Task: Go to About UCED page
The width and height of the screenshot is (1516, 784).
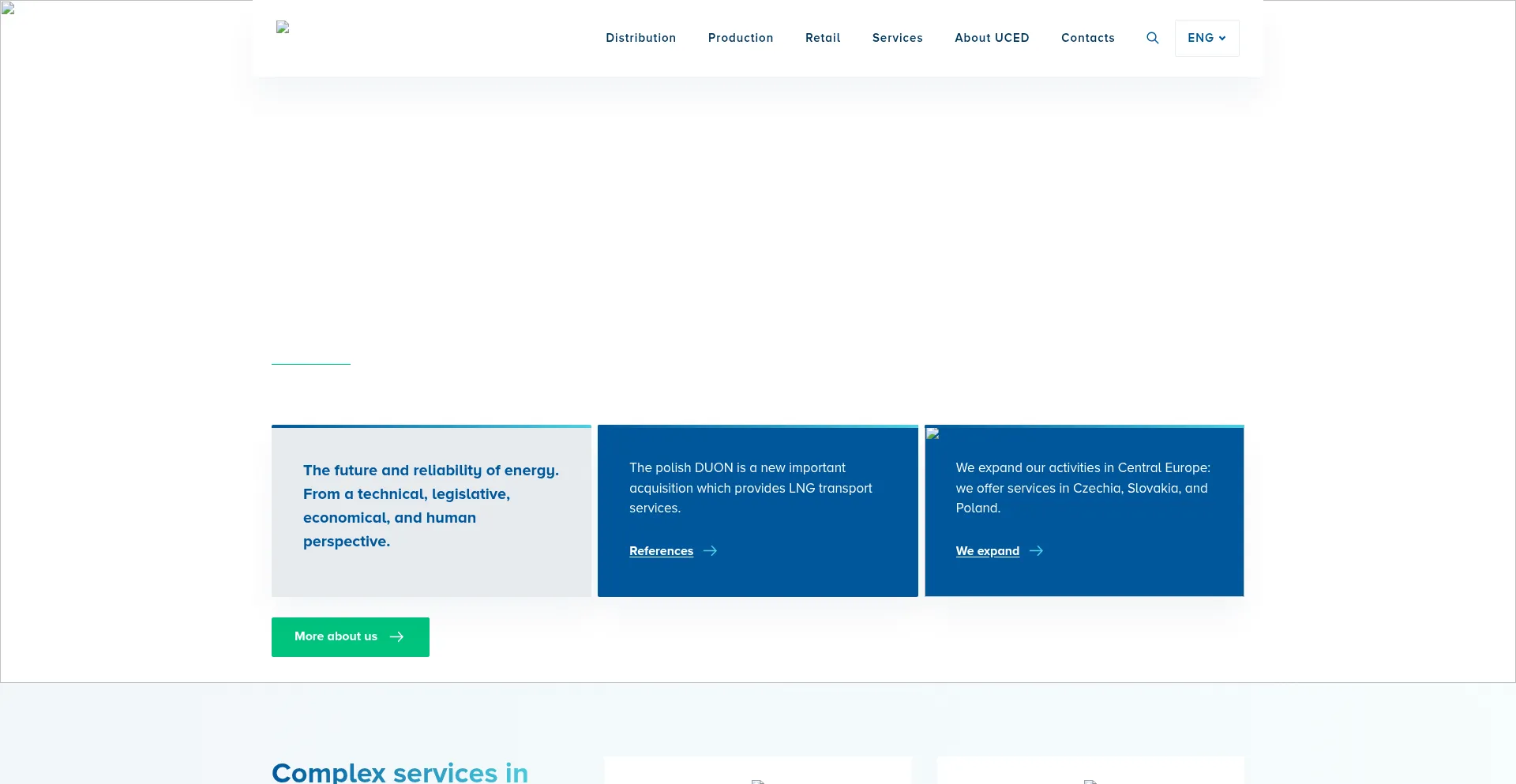Action: point(992,38)
